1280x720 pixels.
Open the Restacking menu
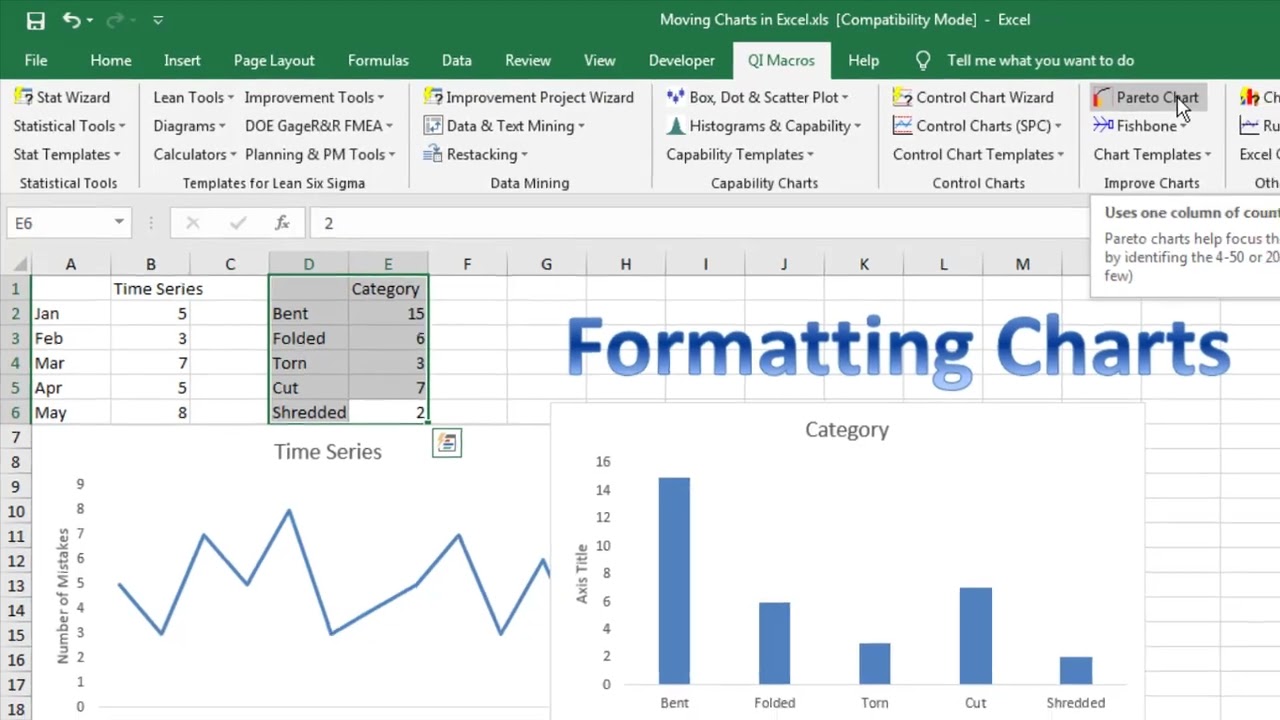[475, 154]
